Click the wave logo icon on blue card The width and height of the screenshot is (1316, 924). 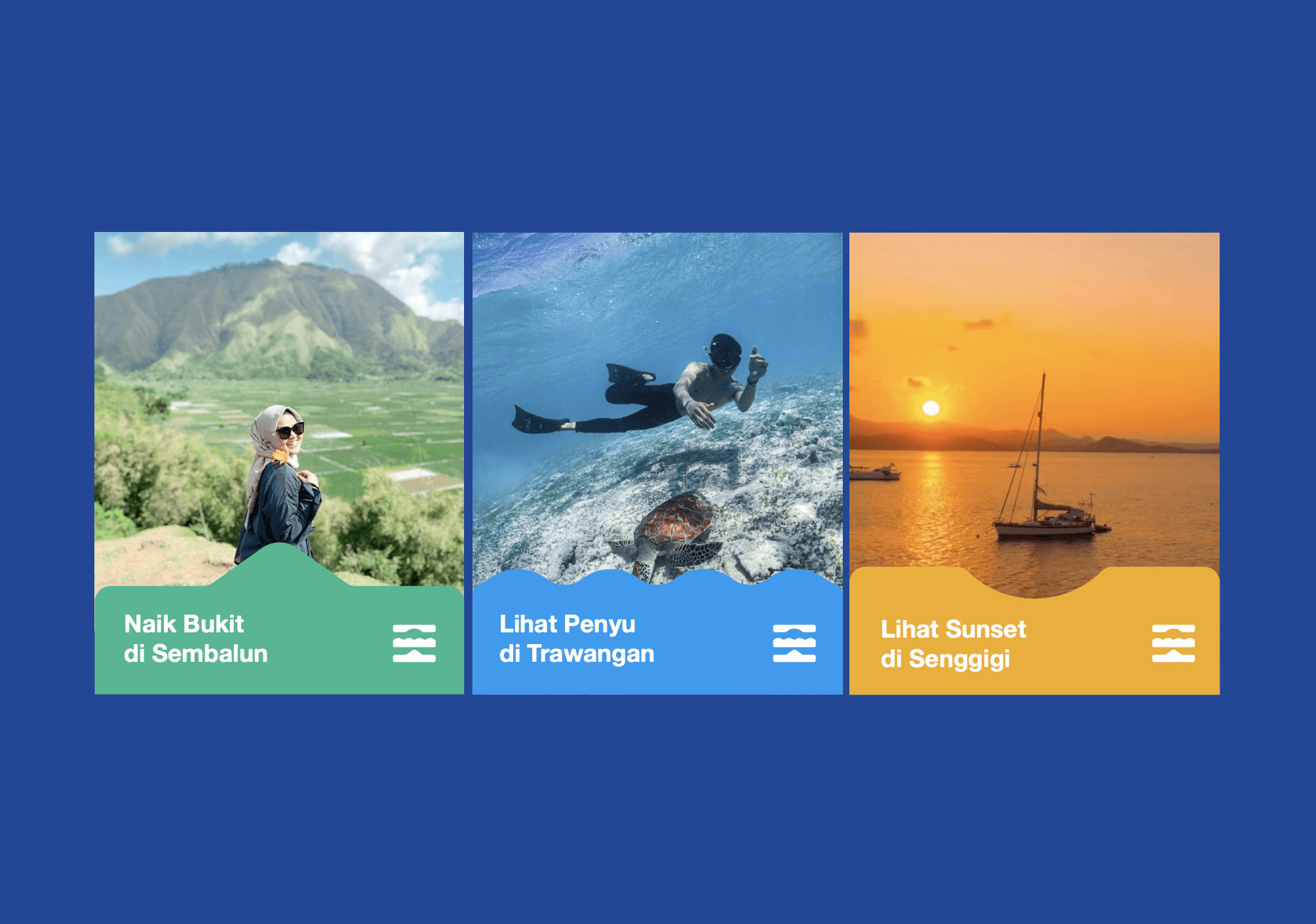tap(794, 644)
